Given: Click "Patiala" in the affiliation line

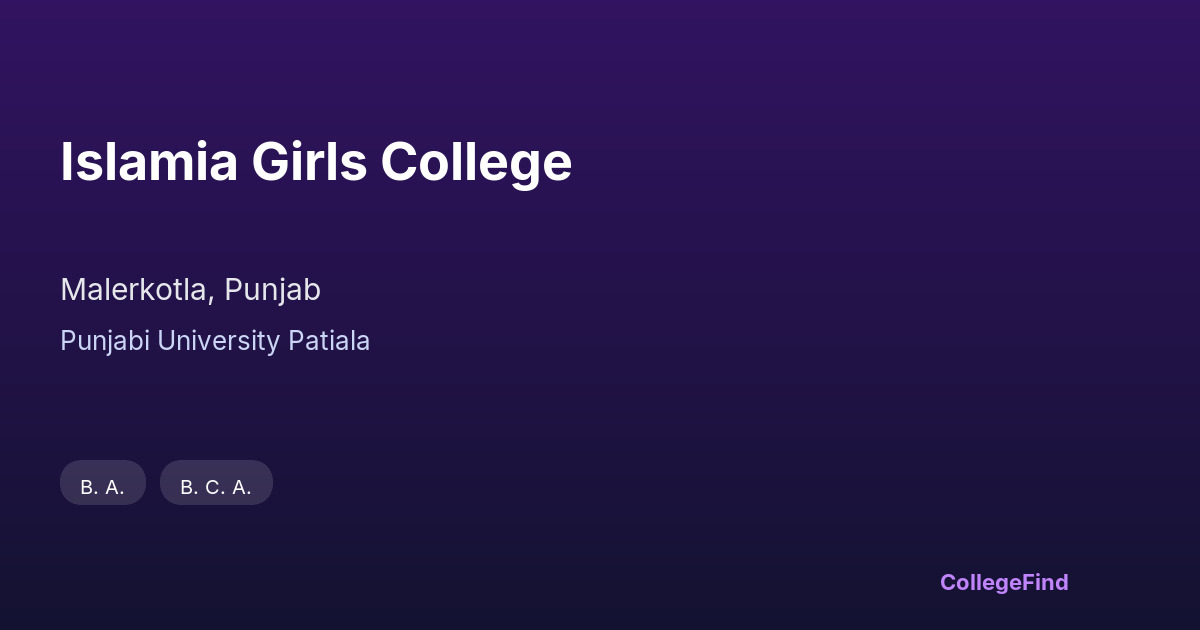Looking at the screenshot, I should tap(329, 341).
